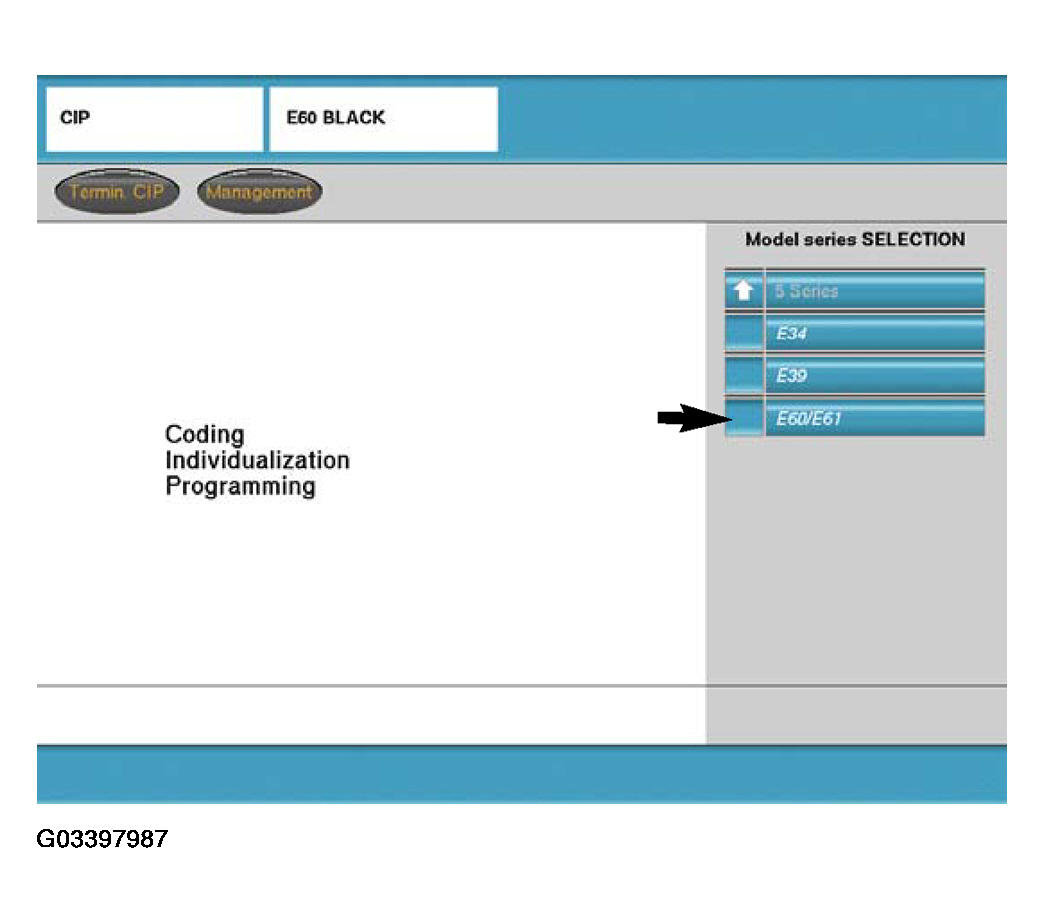Click the black arrow pointing at E60/E61
Viewport: 1045px width, 923px height.
[x=687, y=420]
